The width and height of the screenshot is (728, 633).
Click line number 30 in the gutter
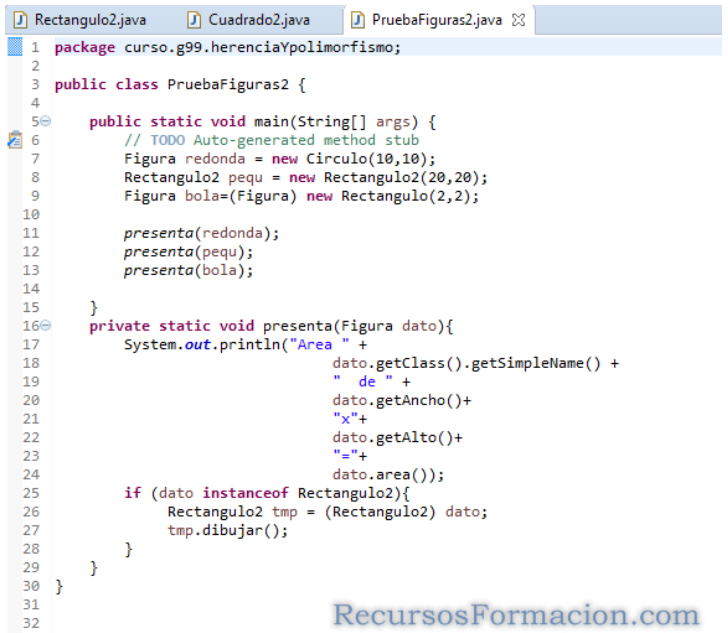click(x=31, y=586)
